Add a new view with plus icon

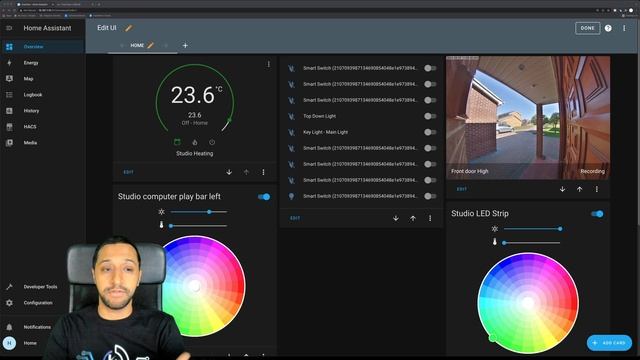click(185, 45)
